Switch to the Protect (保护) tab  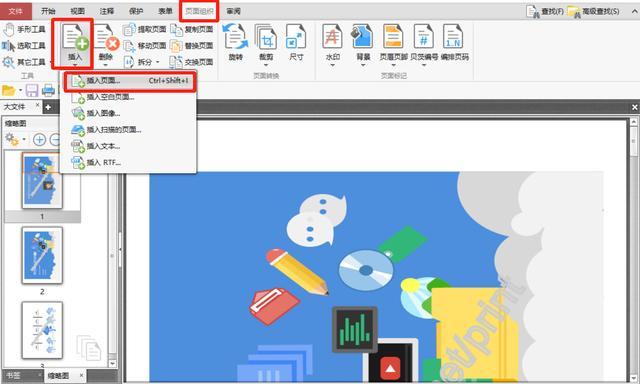point(136,11)
